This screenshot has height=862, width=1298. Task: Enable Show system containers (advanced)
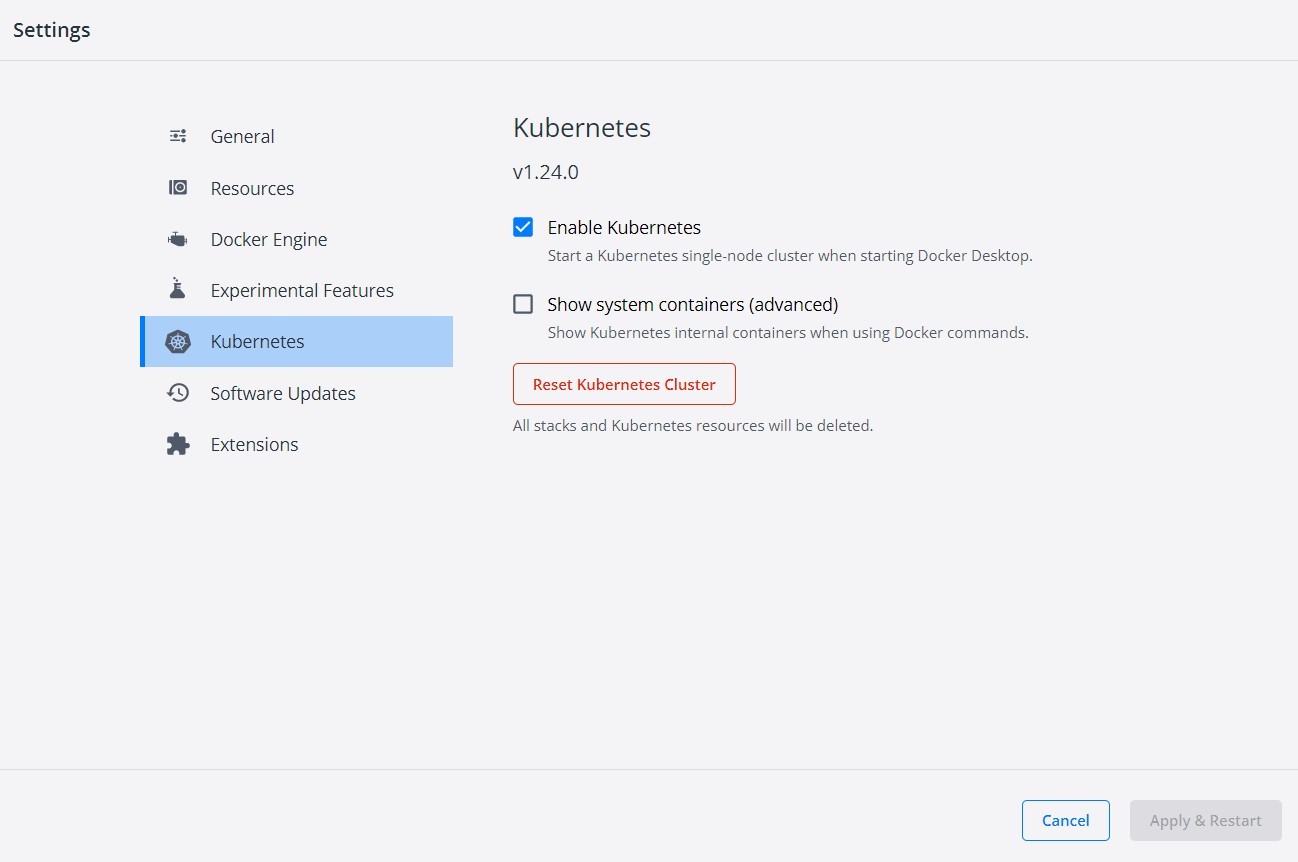click(x=523, y=304)
